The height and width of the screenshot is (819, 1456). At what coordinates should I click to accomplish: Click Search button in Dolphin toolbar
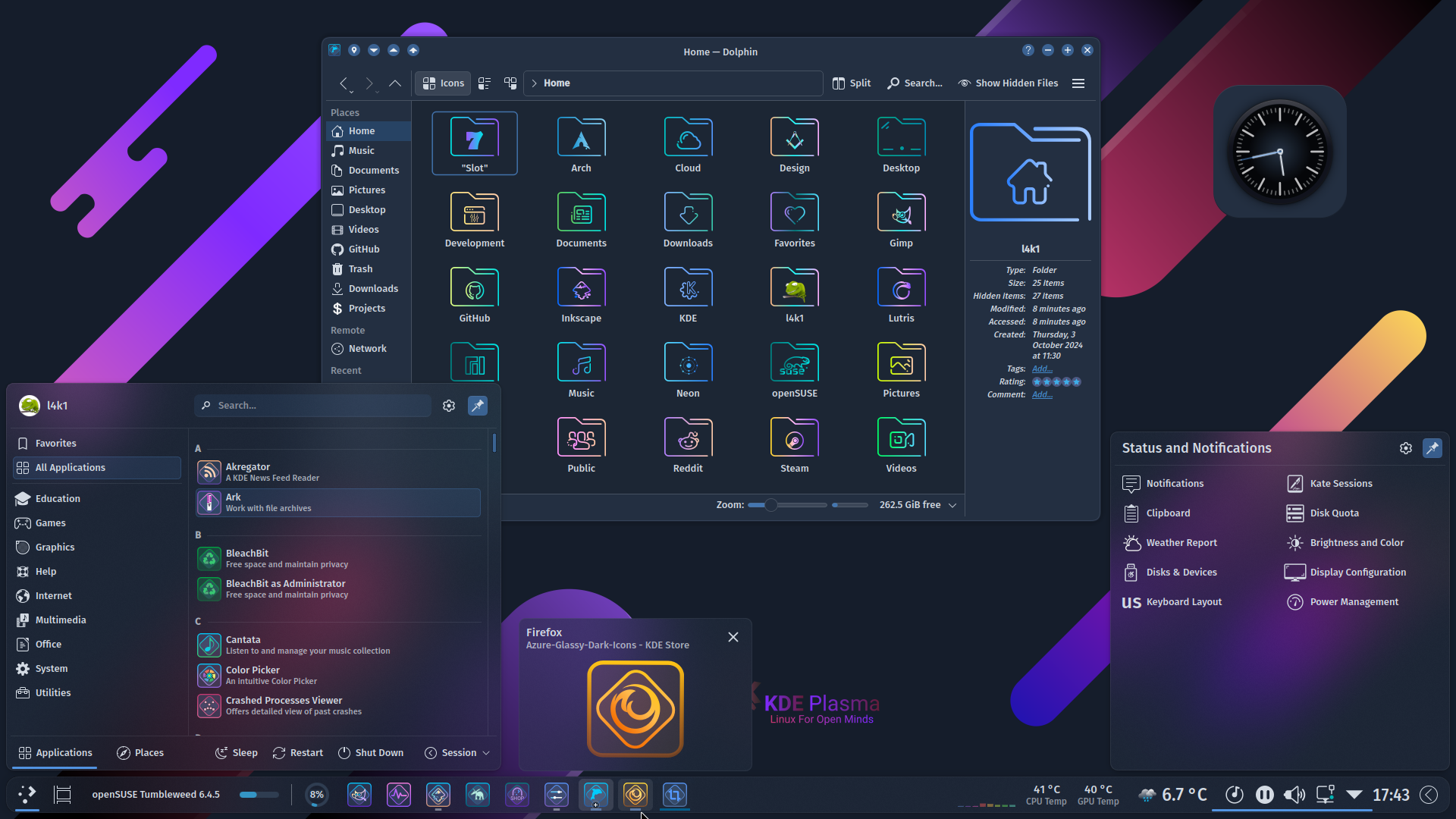915,83
